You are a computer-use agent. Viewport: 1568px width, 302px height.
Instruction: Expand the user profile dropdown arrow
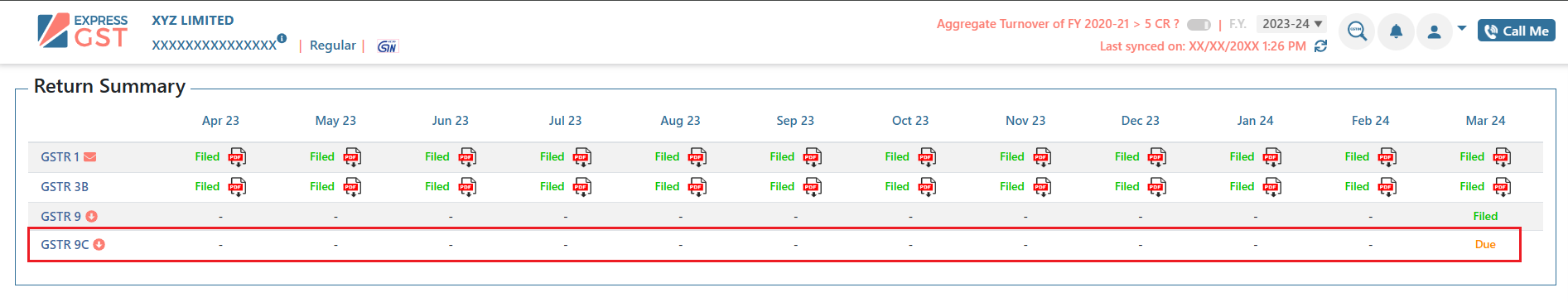(x=1462, y=28)
